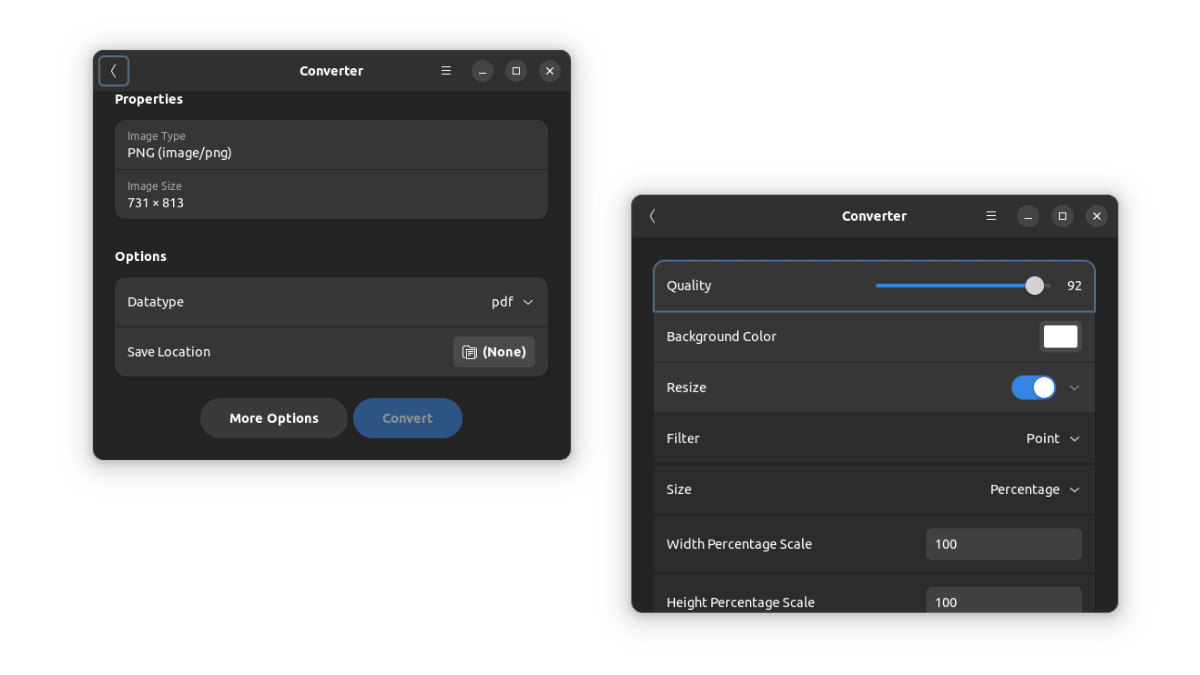Click the folder icon beside (None)
This screenshot has height=675, width=1200.
coord(470,352)
